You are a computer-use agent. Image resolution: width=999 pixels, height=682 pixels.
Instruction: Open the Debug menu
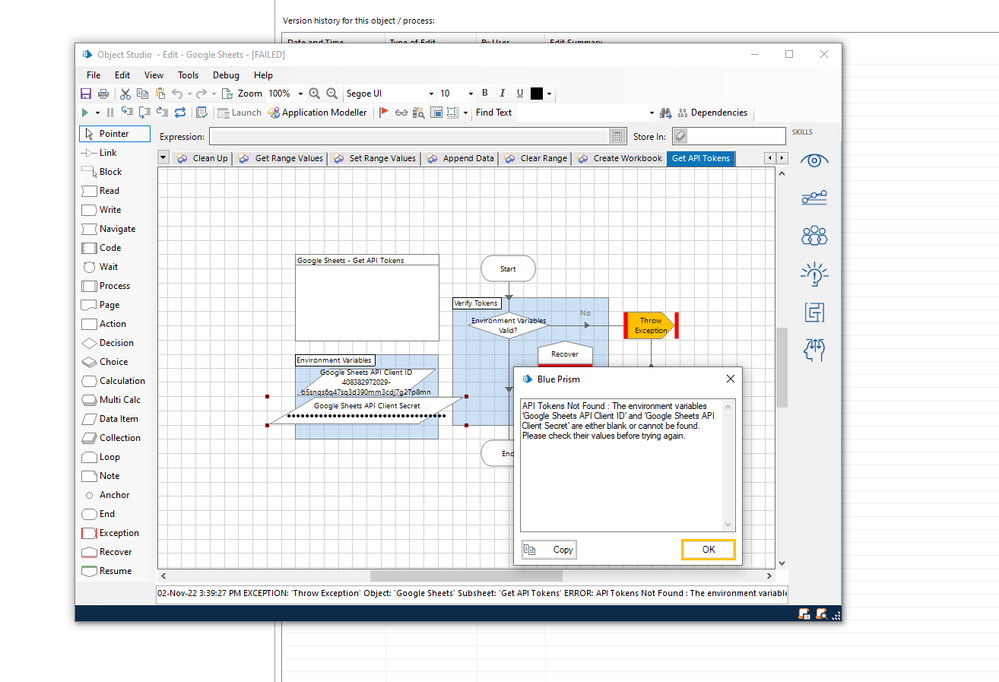225,75
